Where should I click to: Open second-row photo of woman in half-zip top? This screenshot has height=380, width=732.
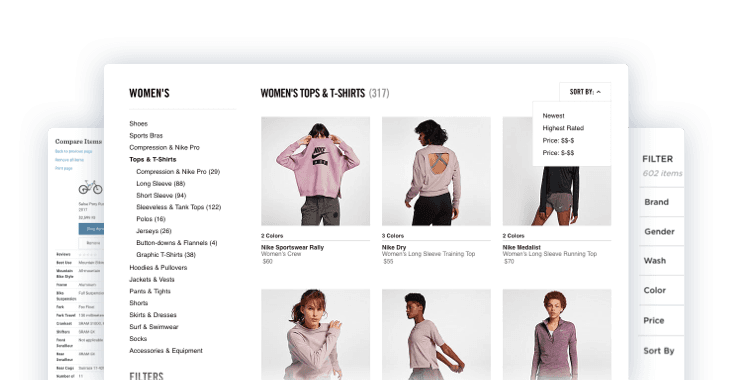coord(557,334)
